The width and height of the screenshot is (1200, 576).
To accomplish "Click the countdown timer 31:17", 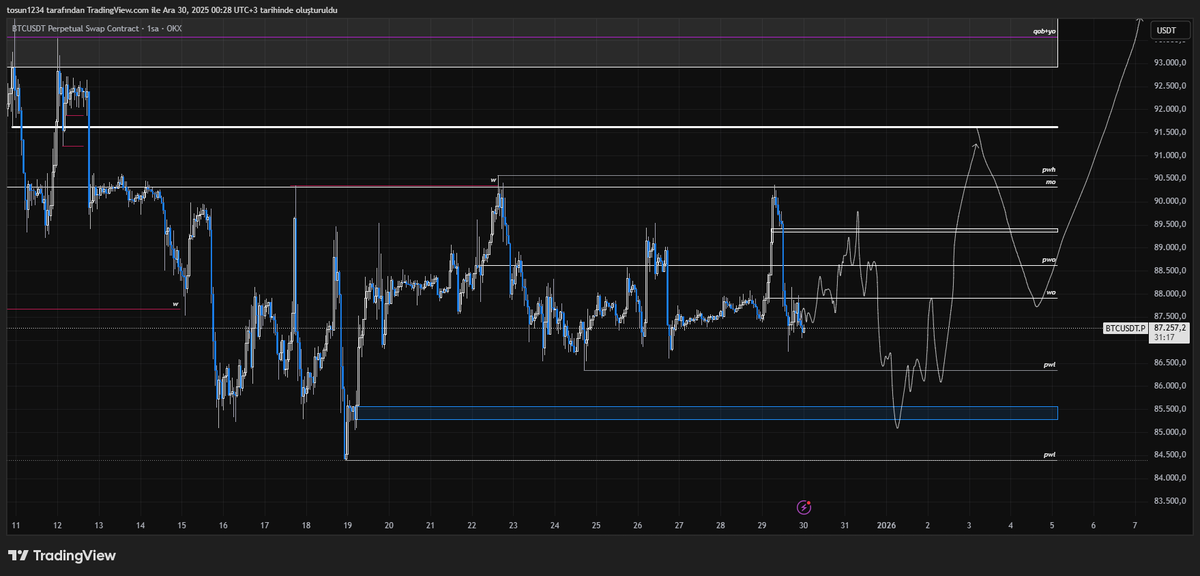I will (1162, 338).
